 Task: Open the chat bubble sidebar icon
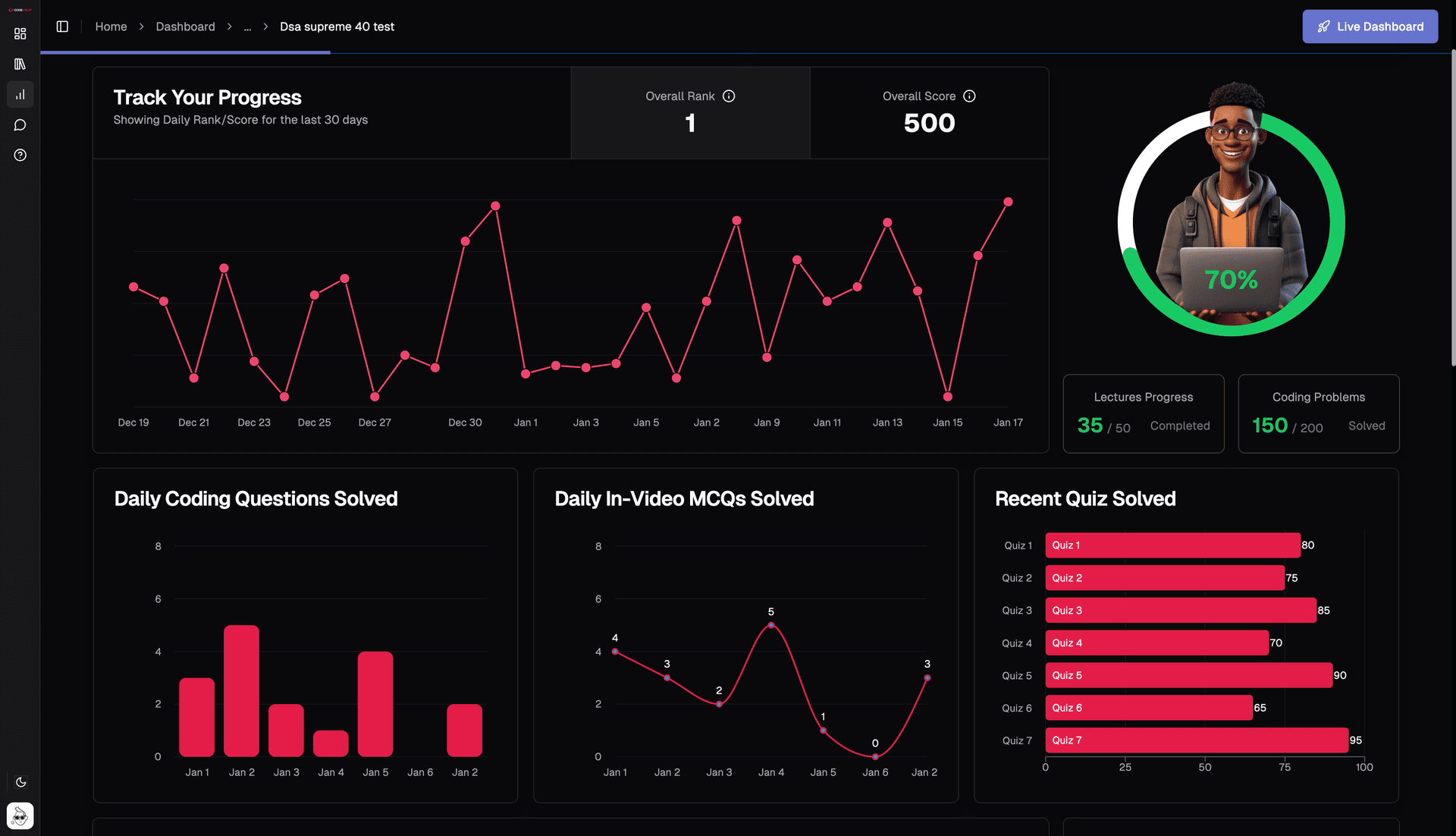pyautogui.click(x=20, y=125)
